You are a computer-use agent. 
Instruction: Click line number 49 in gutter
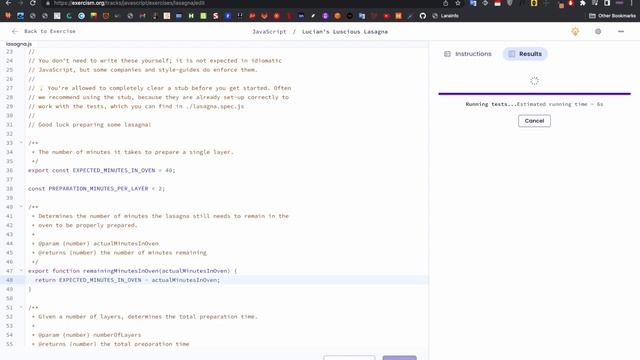click(9, 289)
